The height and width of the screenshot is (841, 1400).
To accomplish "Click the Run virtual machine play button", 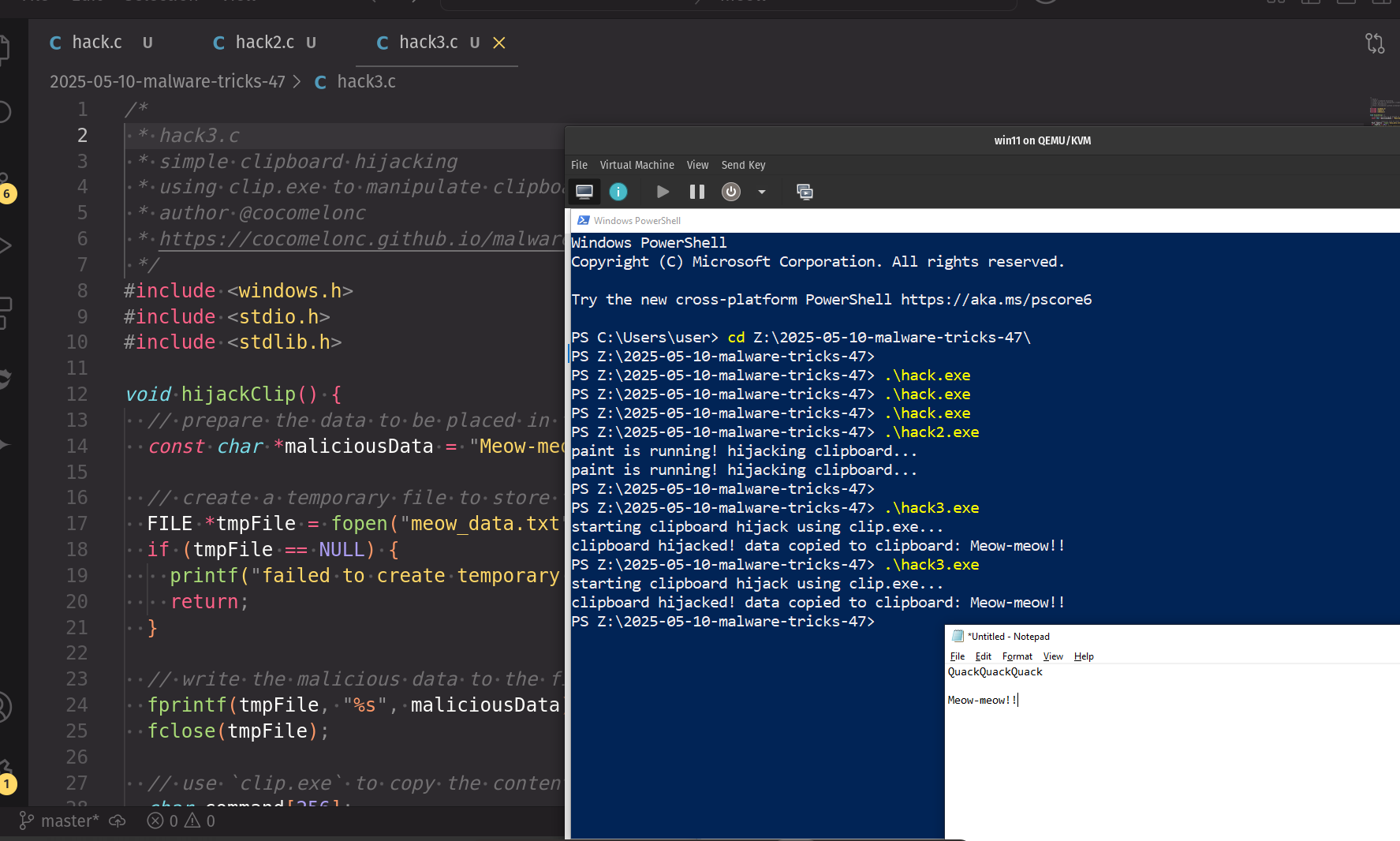I will click(663, 192).
